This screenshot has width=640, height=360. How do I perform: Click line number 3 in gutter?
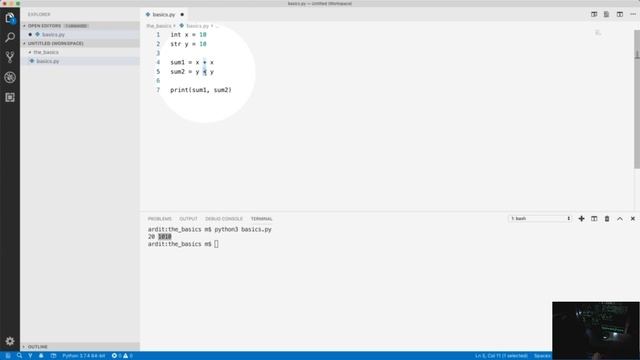158,53
